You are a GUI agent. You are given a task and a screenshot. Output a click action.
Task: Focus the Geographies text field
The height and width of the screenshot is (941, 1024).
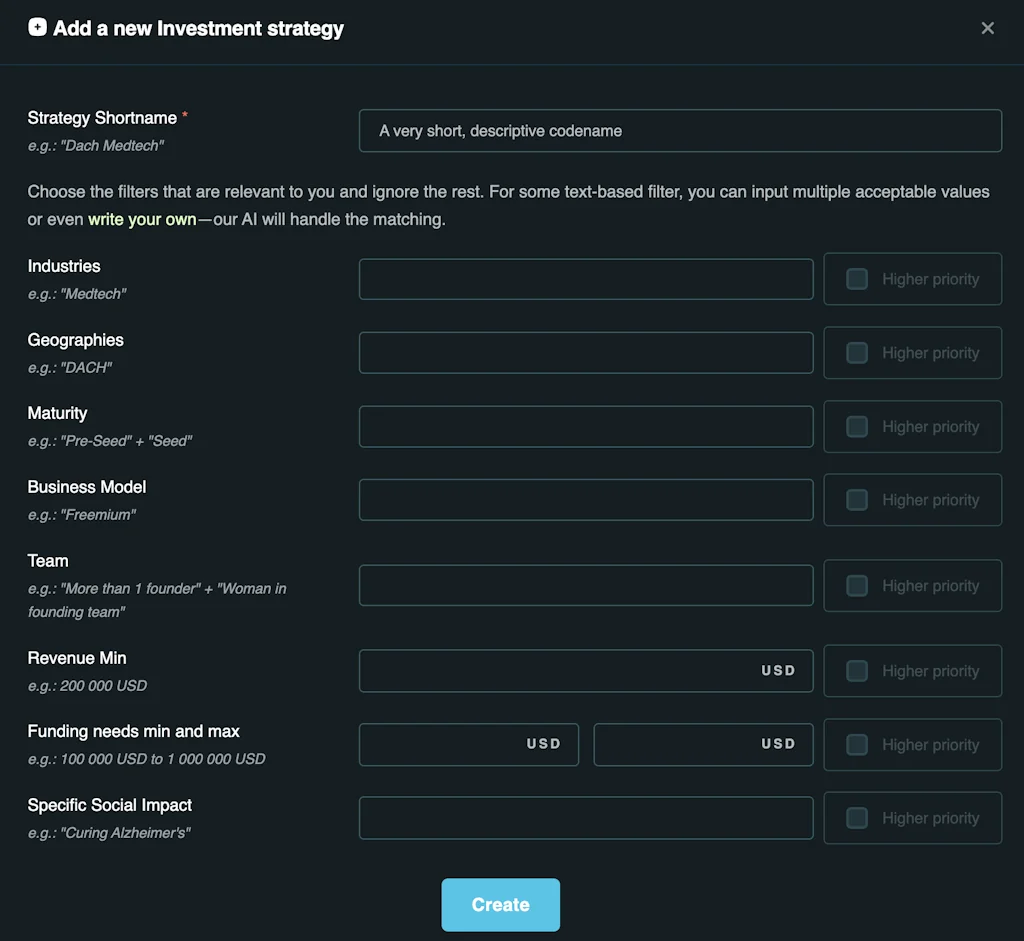coord(586,353)
